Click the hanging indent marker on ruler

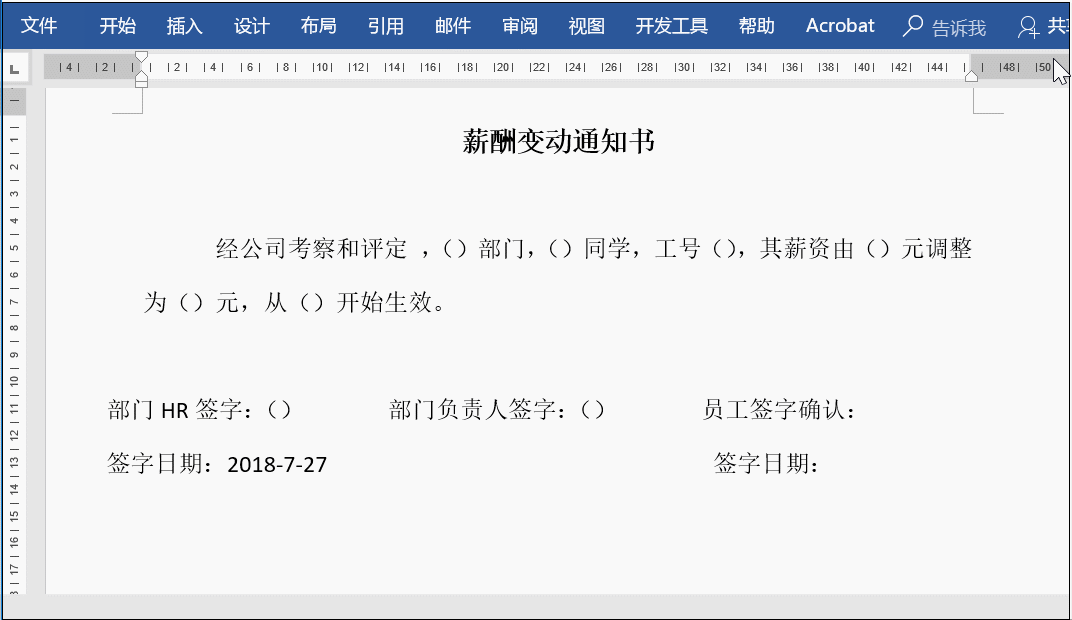tap(143, 77)
